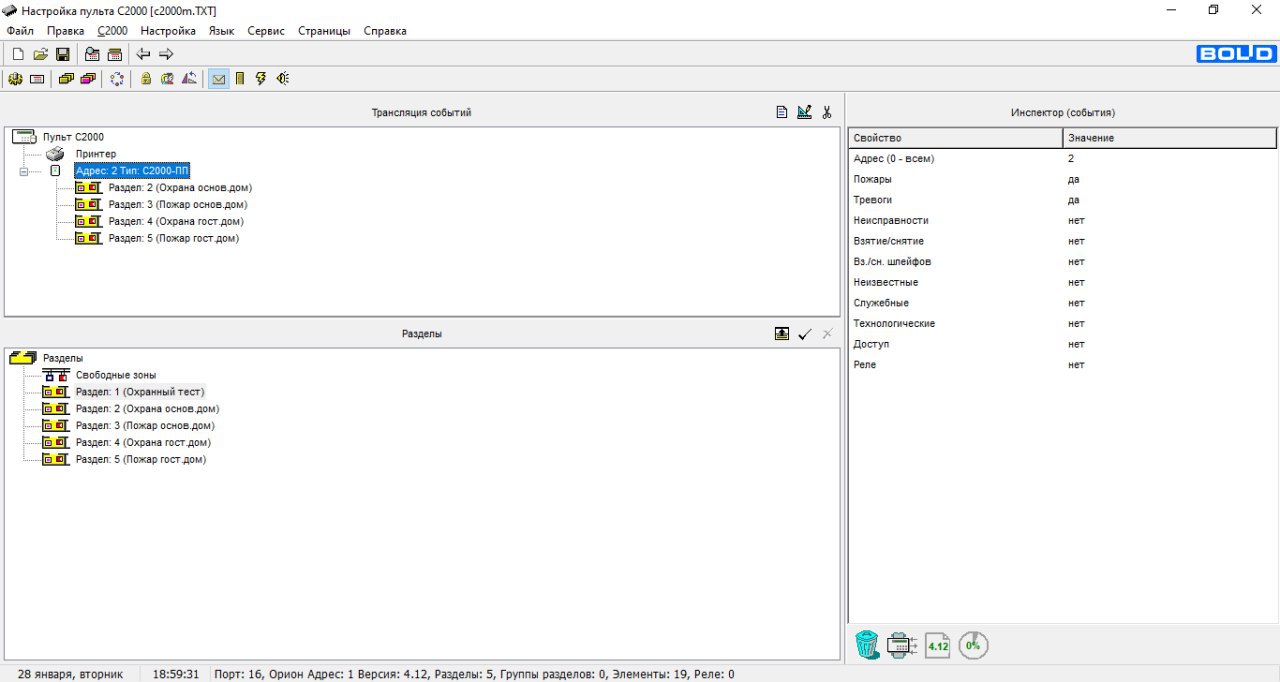Select Раздел: 5 (Пожар гост.дом) in the Разделы panel
Screen dimensions: 1280x682
[141, 460]
